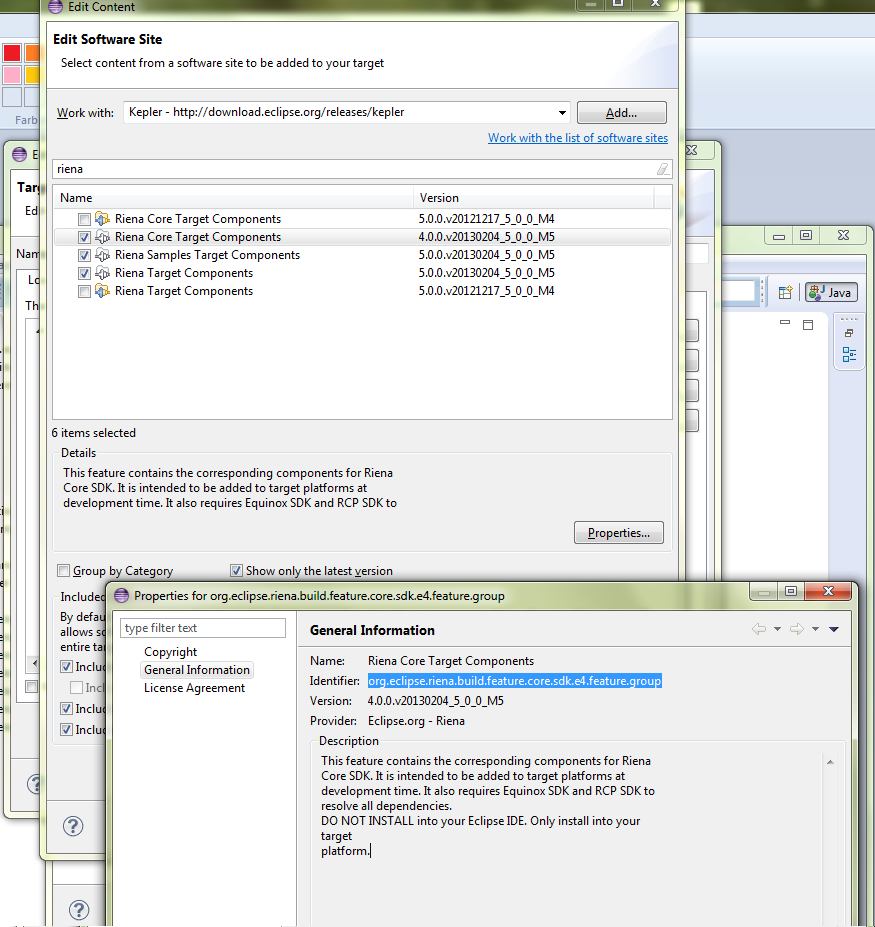Click version text 4.0.0.v20130204_5_0_0_M5 in Properties
This screenshot has width=875, height=927.
[x=436, y=701]
